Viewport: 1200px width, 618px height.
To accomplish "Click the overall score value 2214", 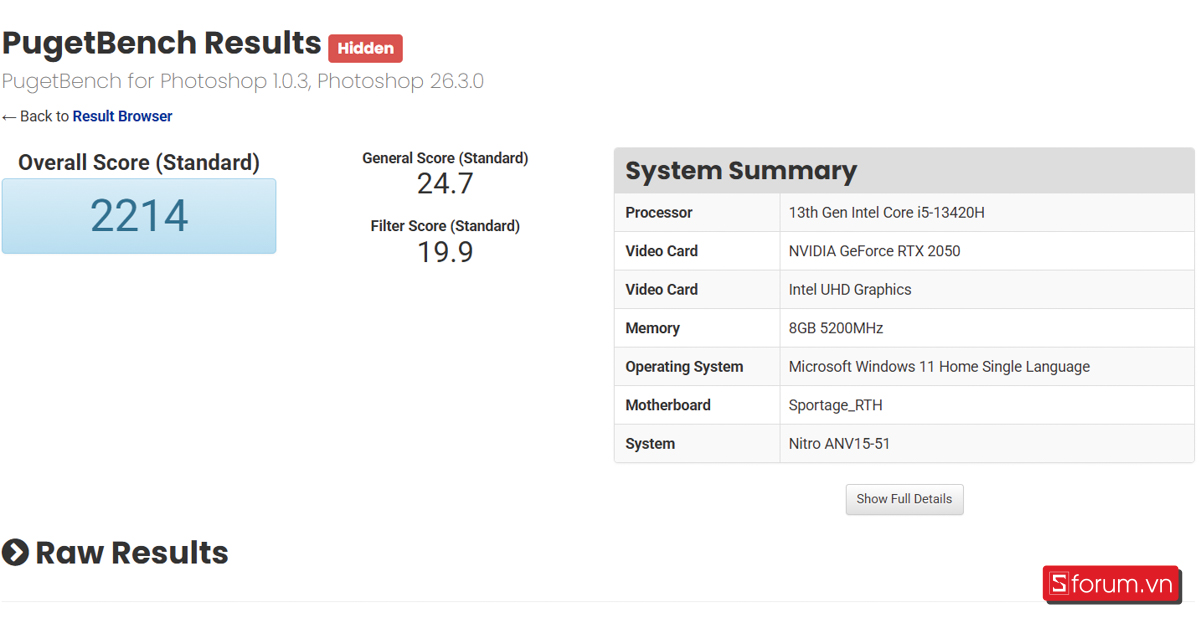I will (x=139, y=216).
